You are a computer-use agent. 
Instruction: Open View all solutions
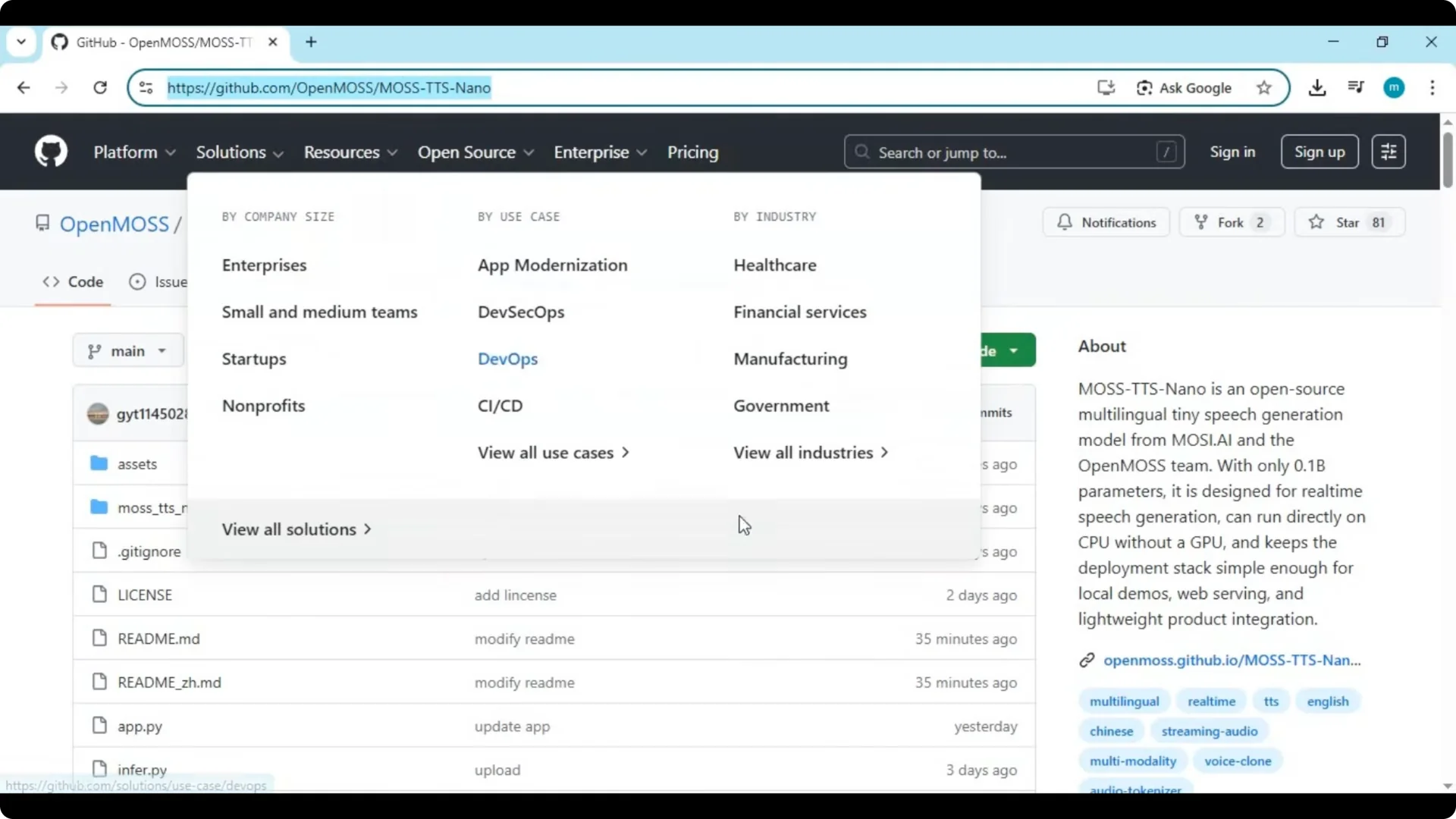[x=297, y=529]
